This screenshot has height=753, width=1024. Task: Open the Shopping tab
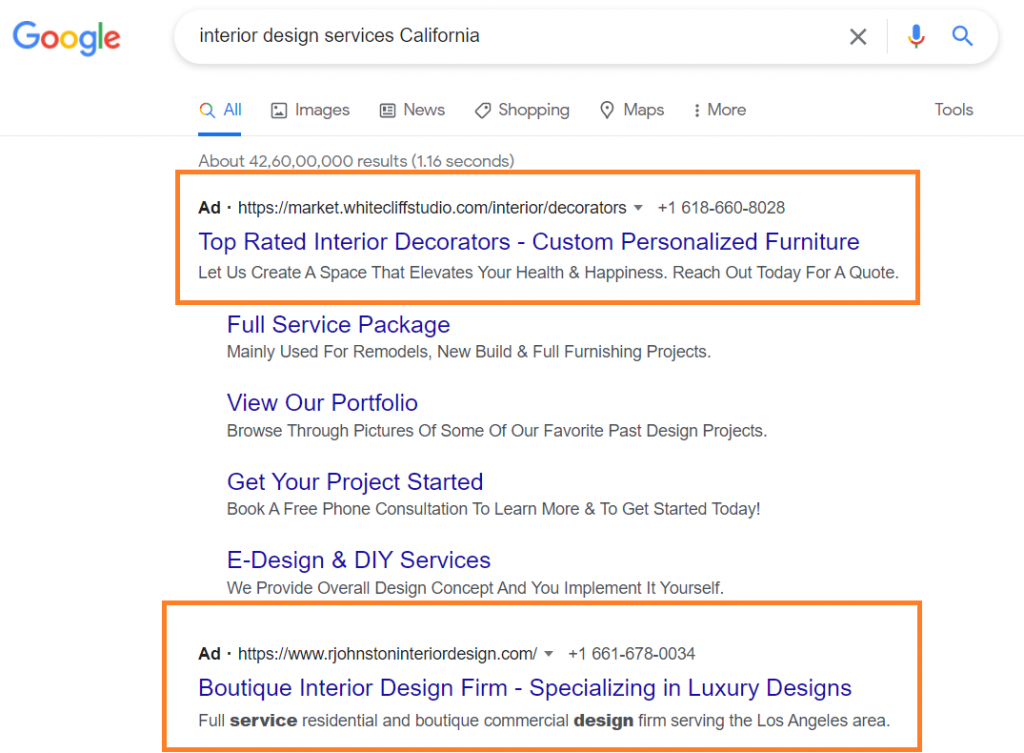point(522,110)
